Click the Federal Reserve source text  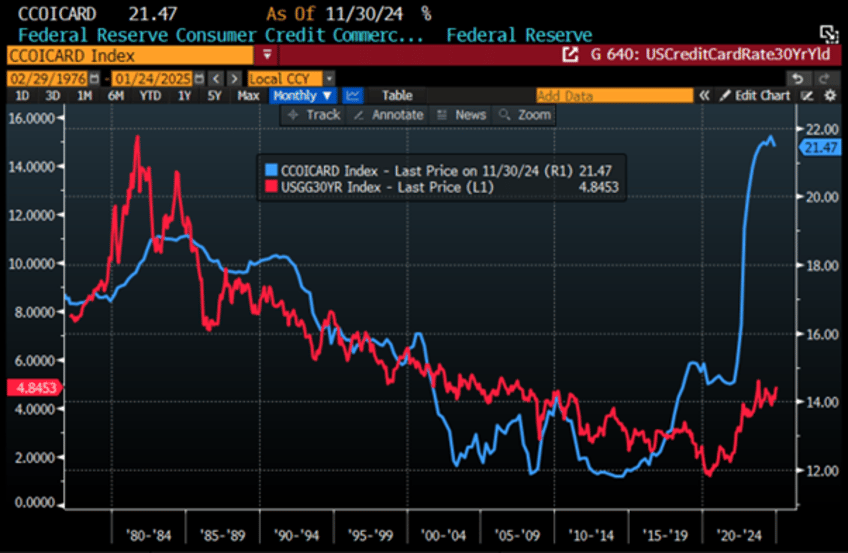pyautogui.click(x=519, y=35)
